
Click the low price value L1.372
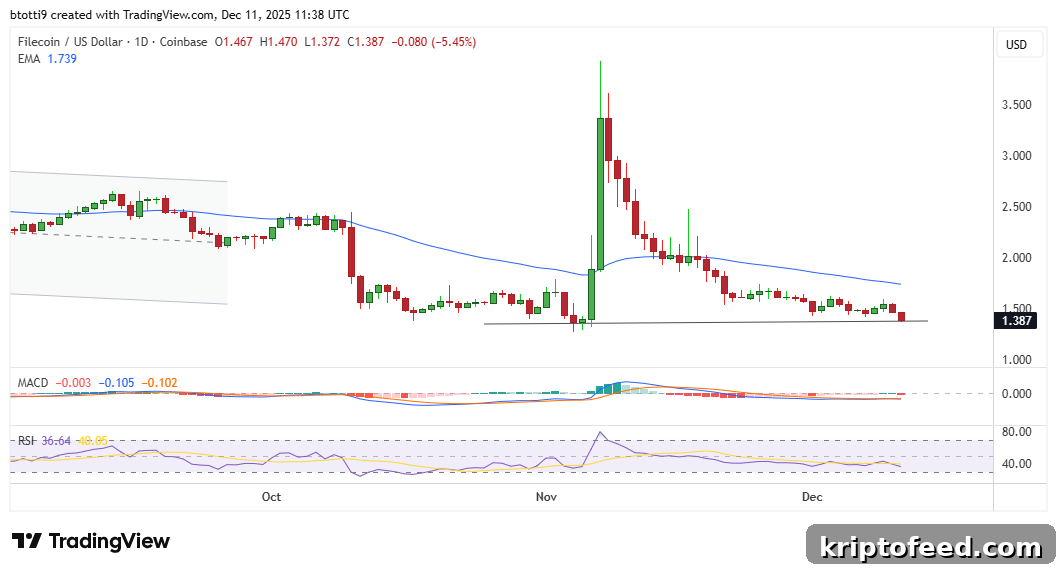(x=322, y=42)
